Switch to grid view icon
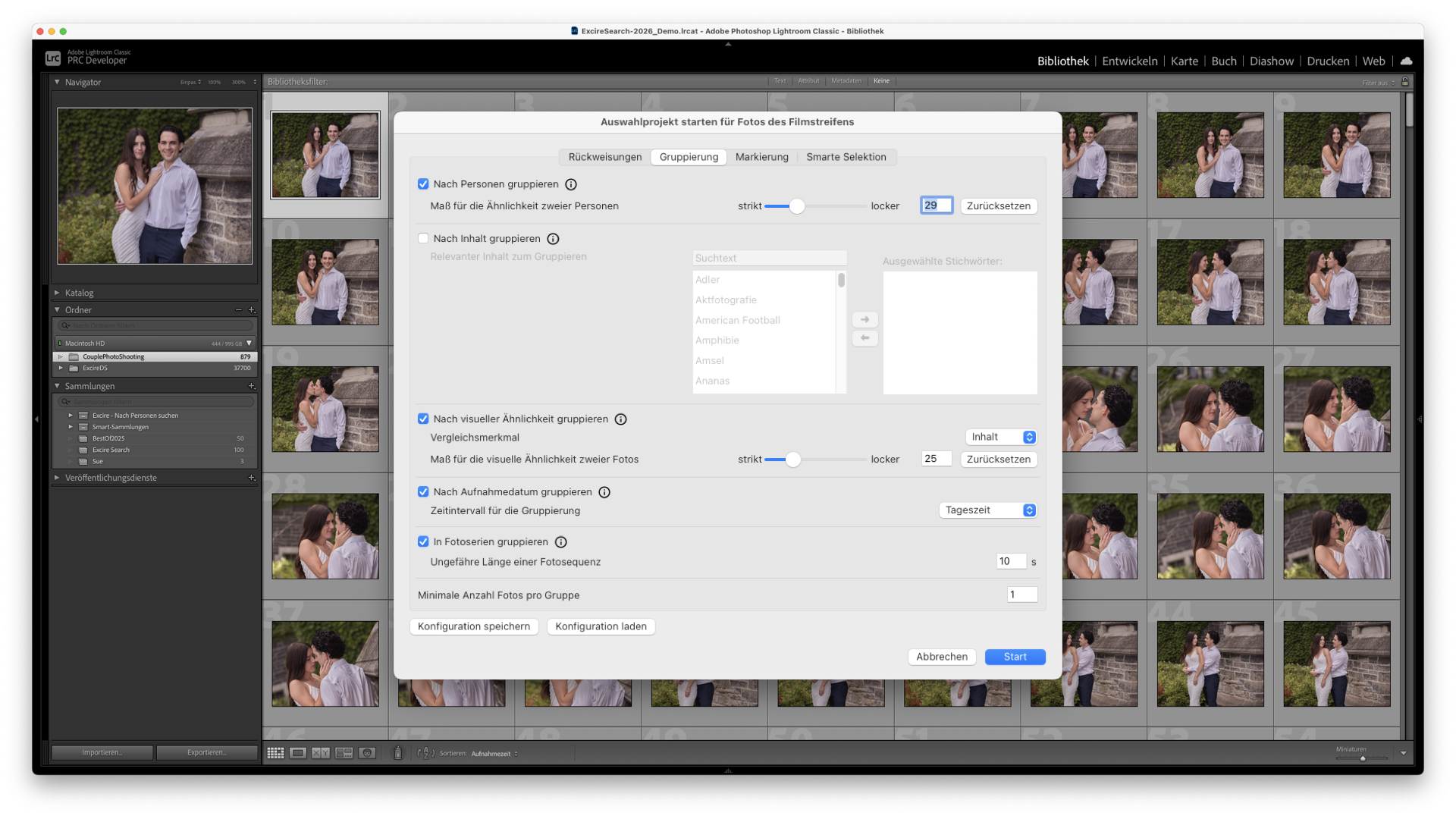This screenshot has width=1456, height=819. point(275,753)
